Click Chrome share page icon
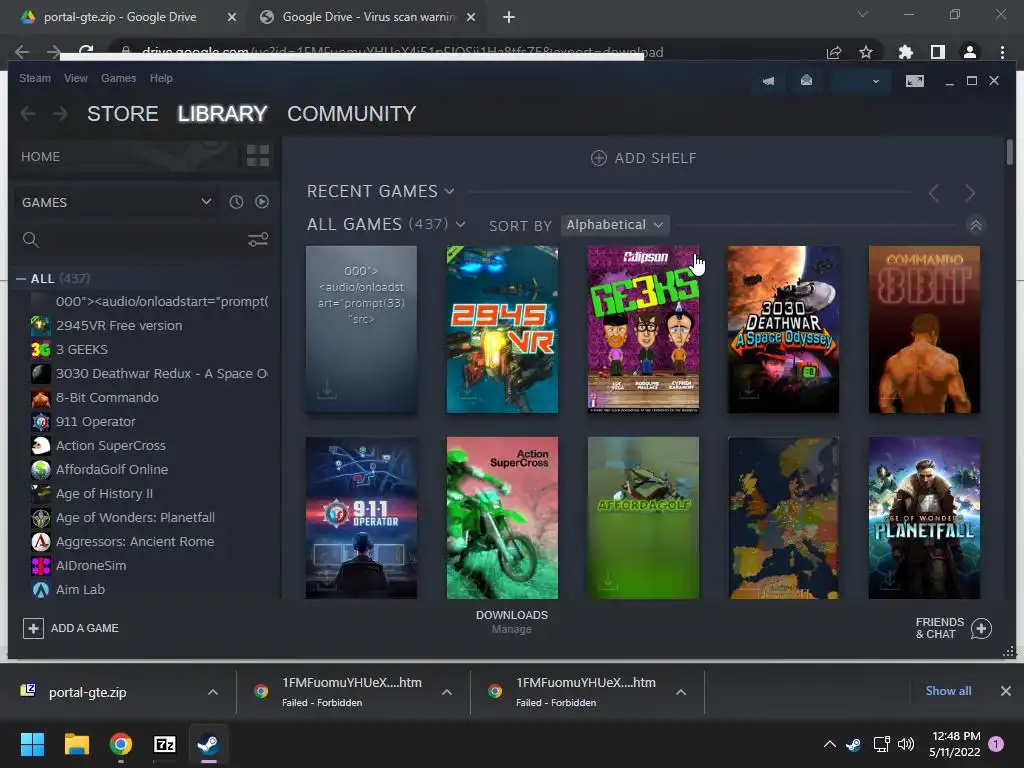1024x768 pixels. point(833,52)
